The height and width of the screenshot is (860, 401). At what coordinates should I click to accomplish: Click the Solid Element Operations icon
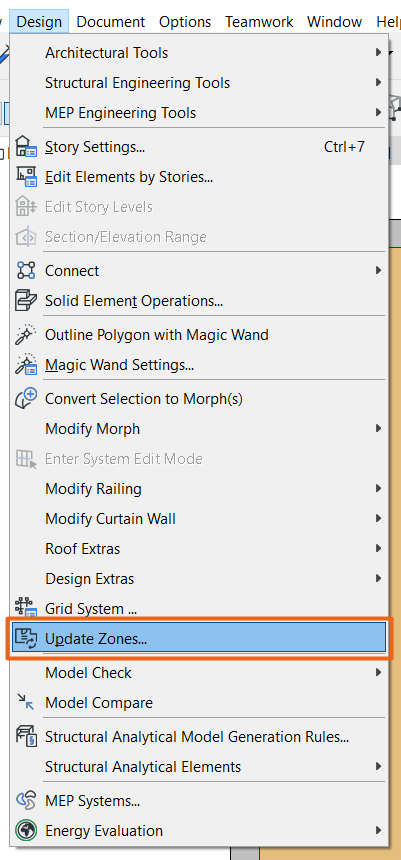(26, 301)
